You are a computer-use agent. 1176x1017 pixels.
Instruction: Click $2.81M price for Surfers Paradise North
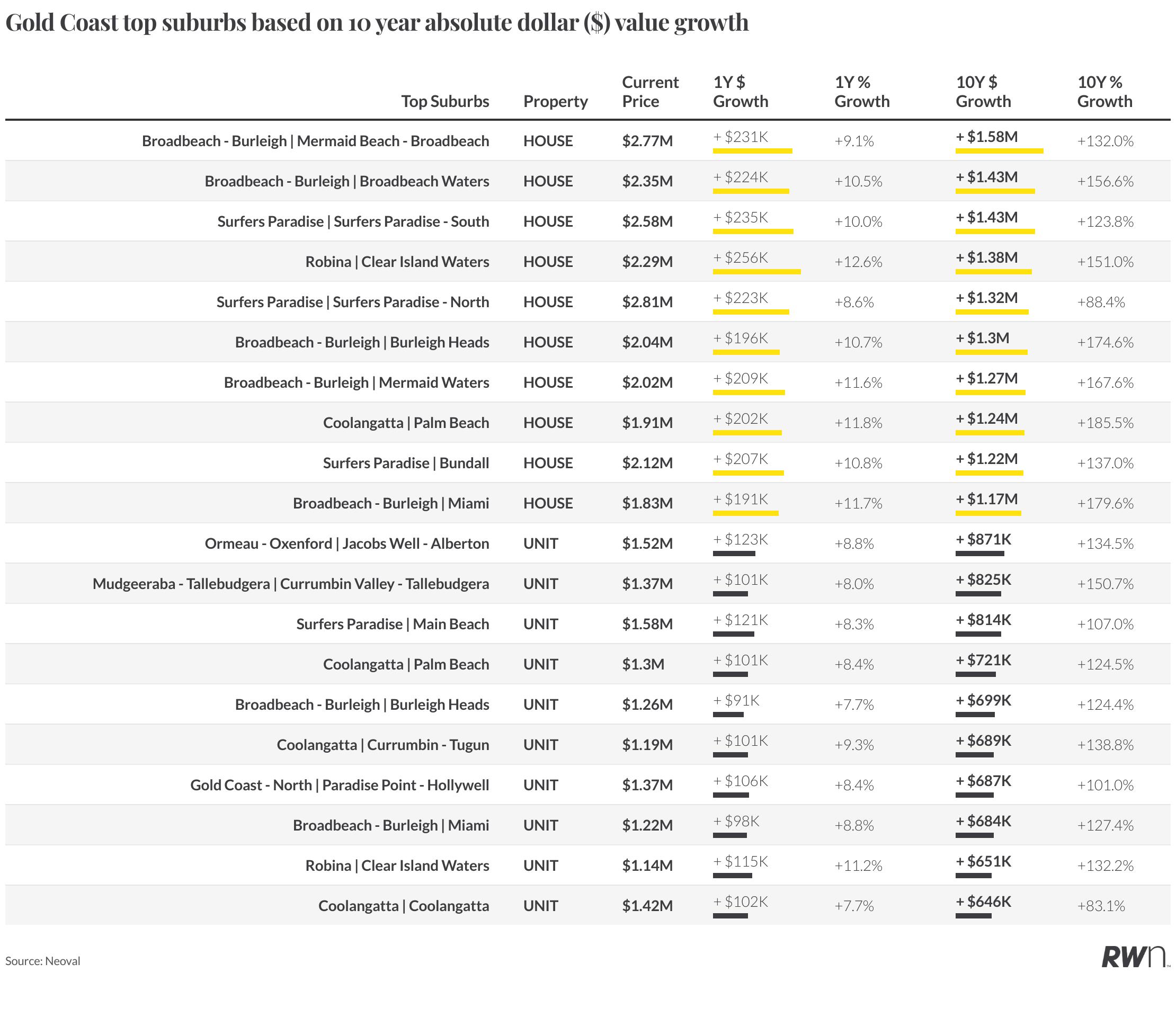(x=647, y=302)
